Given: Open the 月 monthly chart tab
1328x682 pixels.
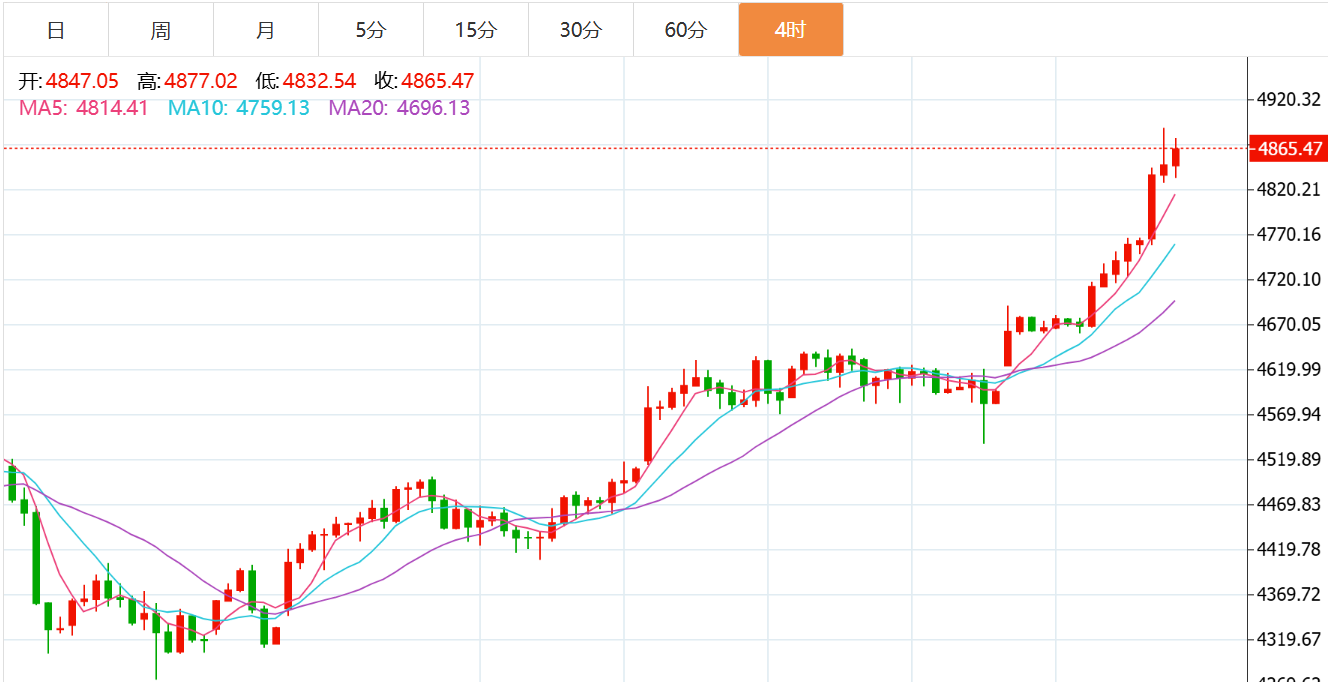Looking at the screenshot, I should coord(266,30).
